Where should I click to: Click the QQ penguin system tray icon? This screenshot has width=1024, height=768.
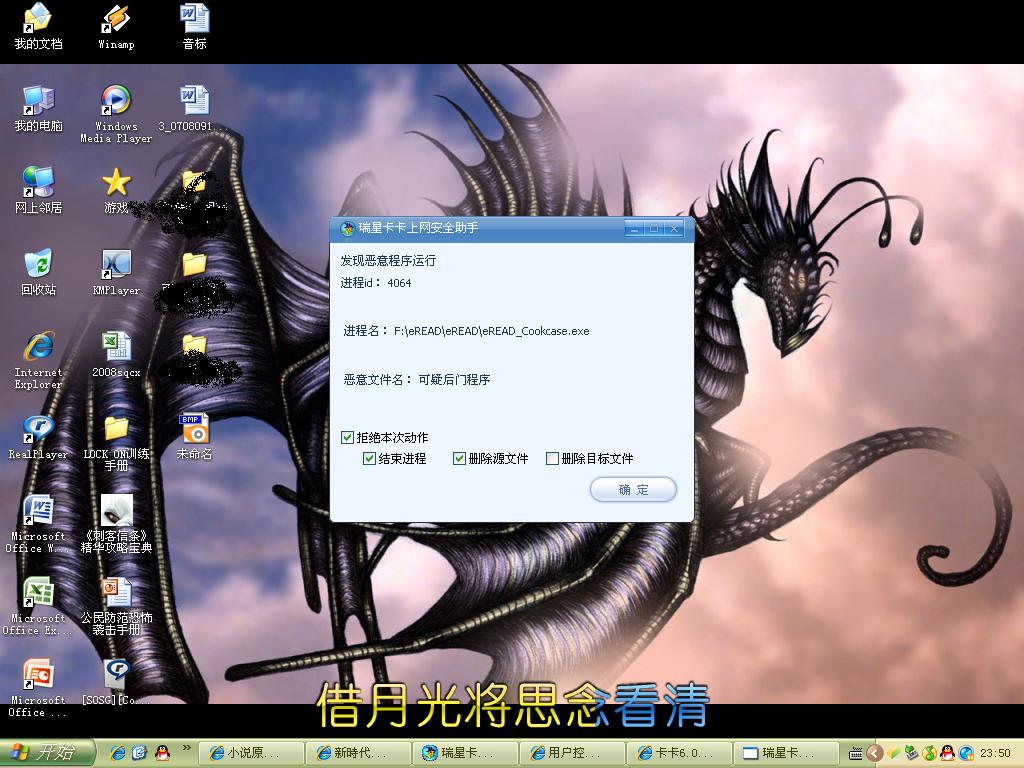(x=948, y=753)
